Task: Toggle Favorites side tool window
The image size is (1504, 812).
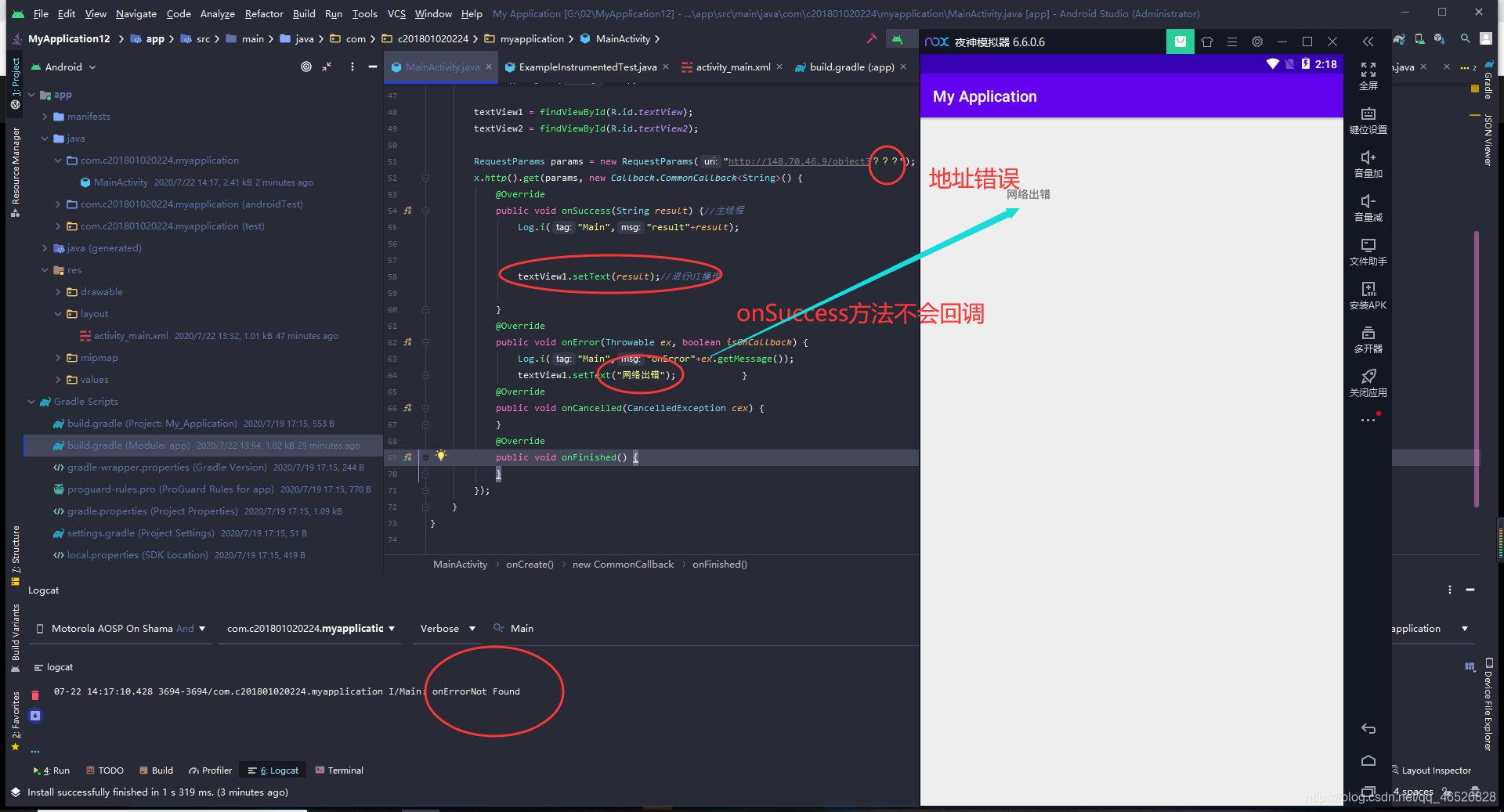Action: tap(15, 720)
